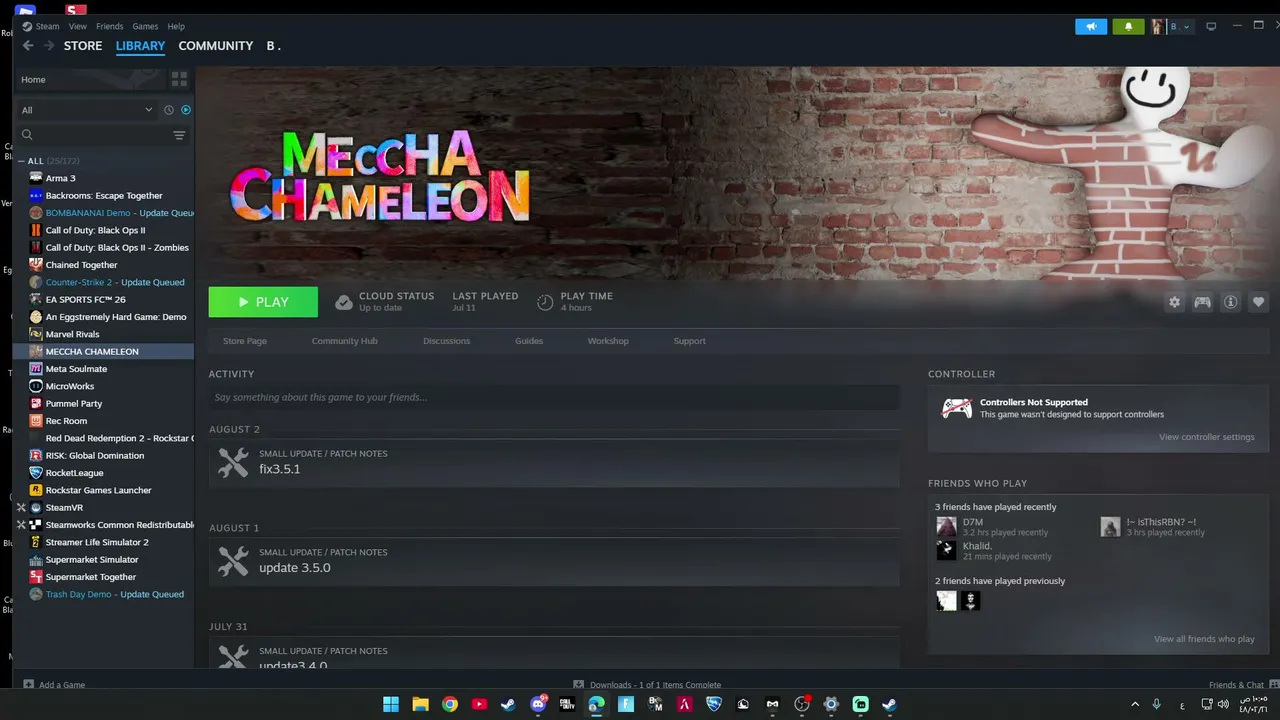Open !~ isThisRBN? ~! friend avatar
Image resolution: width=1280 pixels, height=720 pixels.
1110,526
